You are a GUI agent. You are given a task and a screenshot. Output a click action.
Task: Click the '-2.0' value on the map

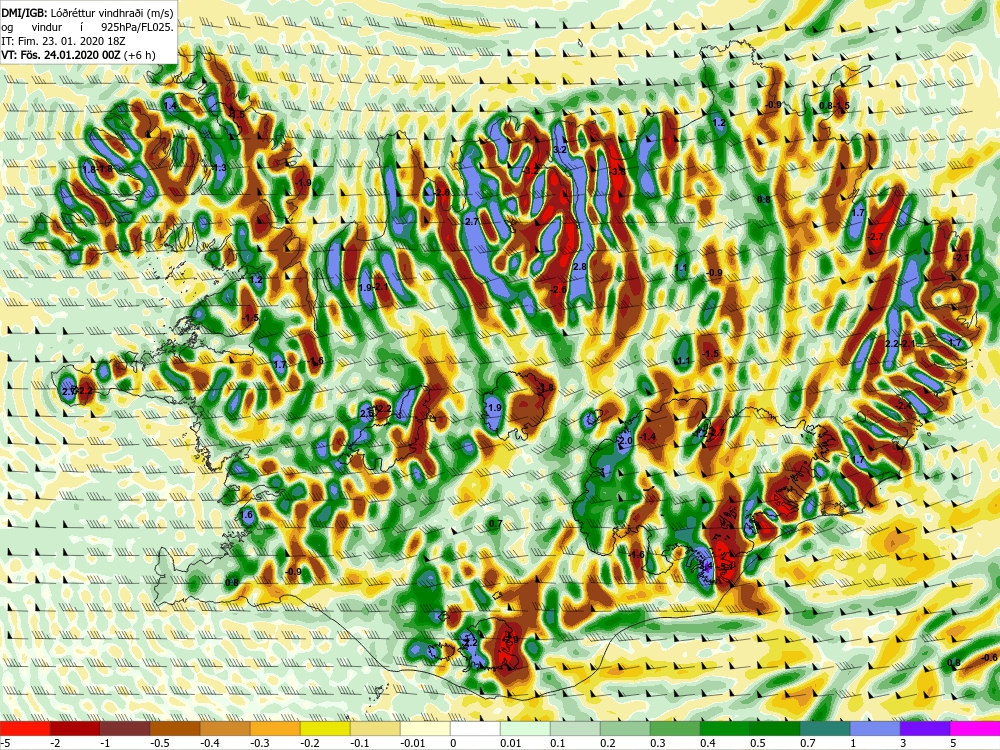pyautogui.click(x=624, y=441)
